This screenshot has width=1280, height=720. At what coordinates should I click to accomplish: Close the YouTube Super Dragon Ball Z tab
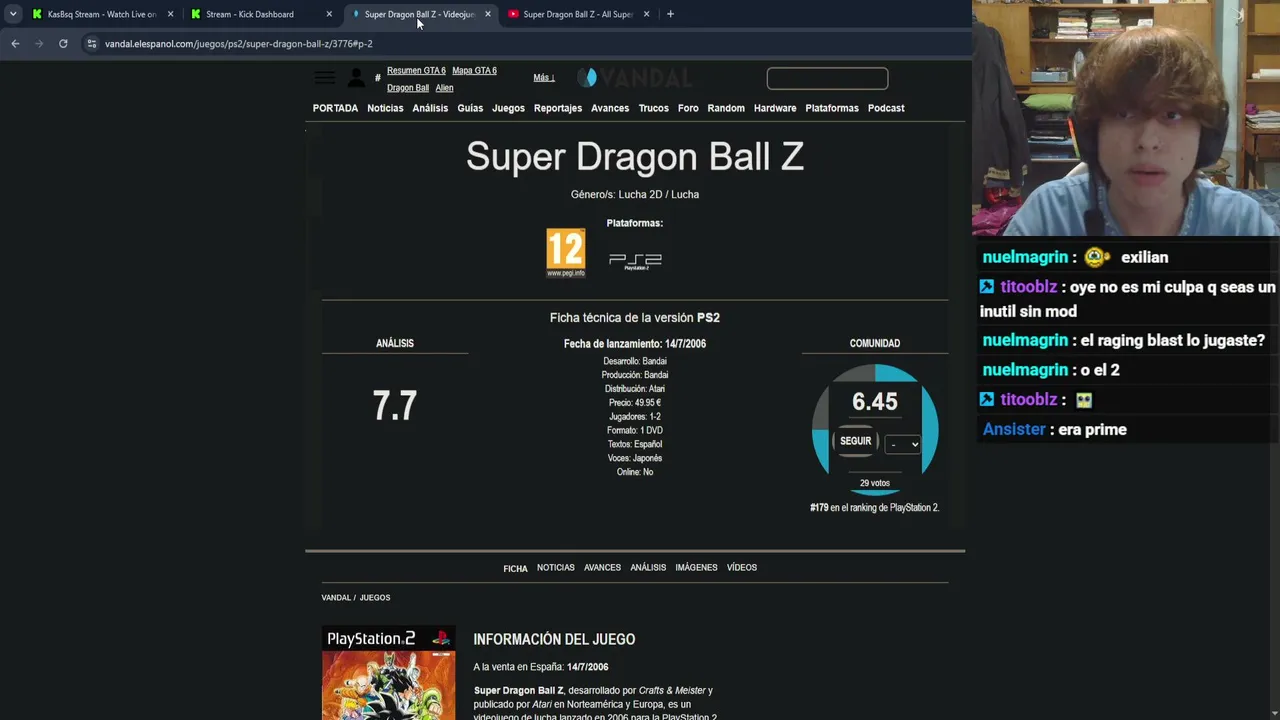(646, 14)
